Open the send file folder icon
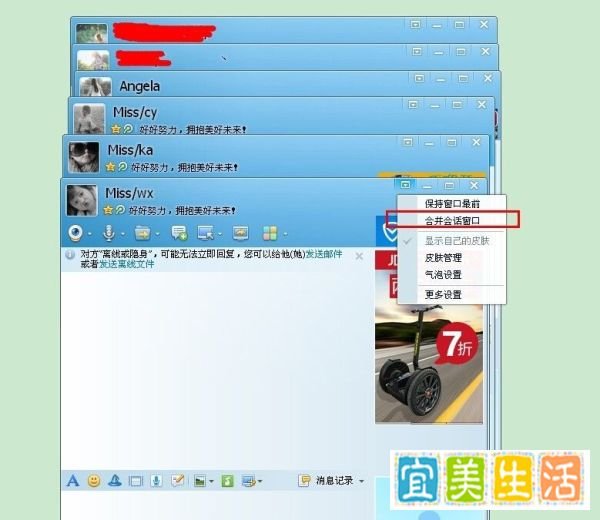The image size is (600, 520). tap(143, 233)
